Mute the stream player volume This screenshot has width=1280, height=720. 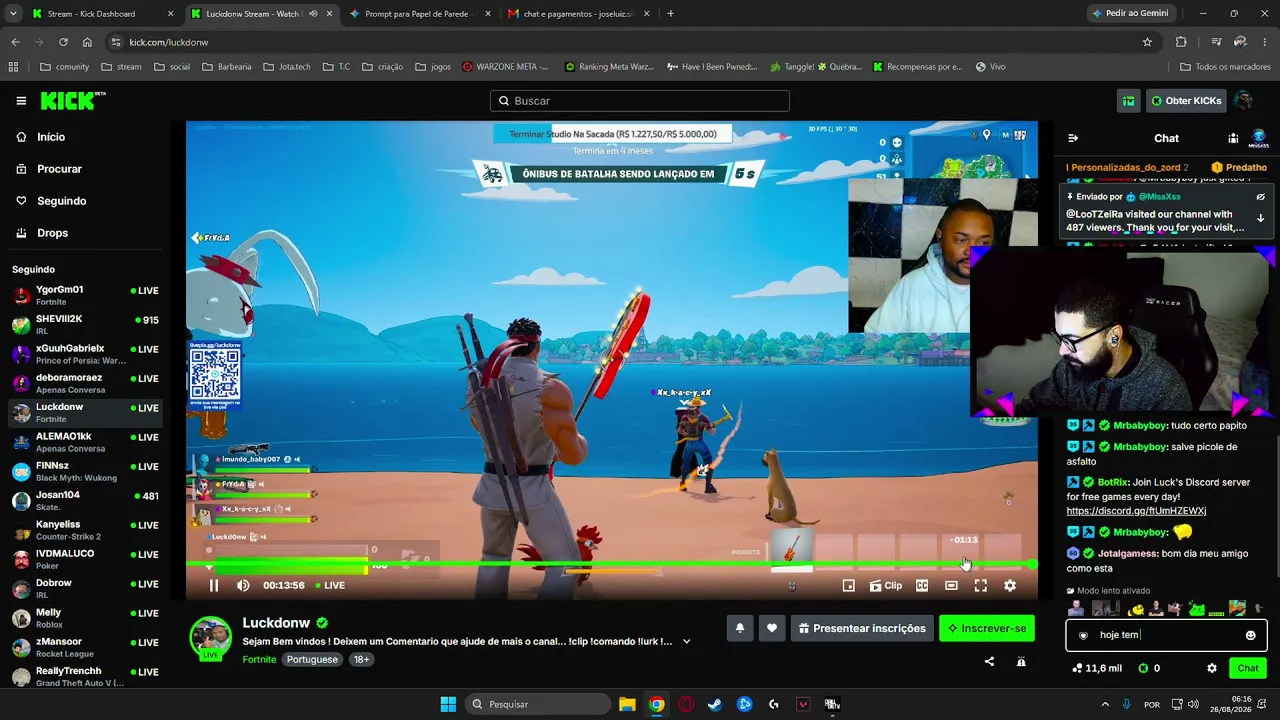click(243, 585)
